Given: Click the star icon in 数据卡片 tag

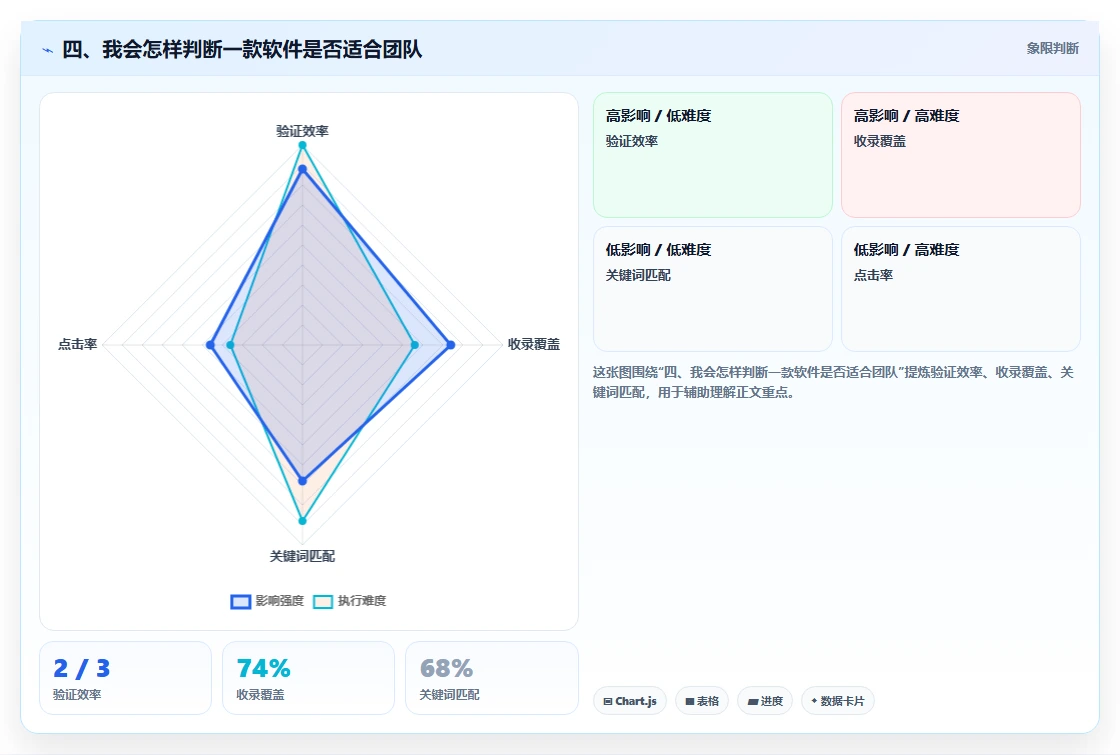Looking at the screenshot, I should pos(814,701).
